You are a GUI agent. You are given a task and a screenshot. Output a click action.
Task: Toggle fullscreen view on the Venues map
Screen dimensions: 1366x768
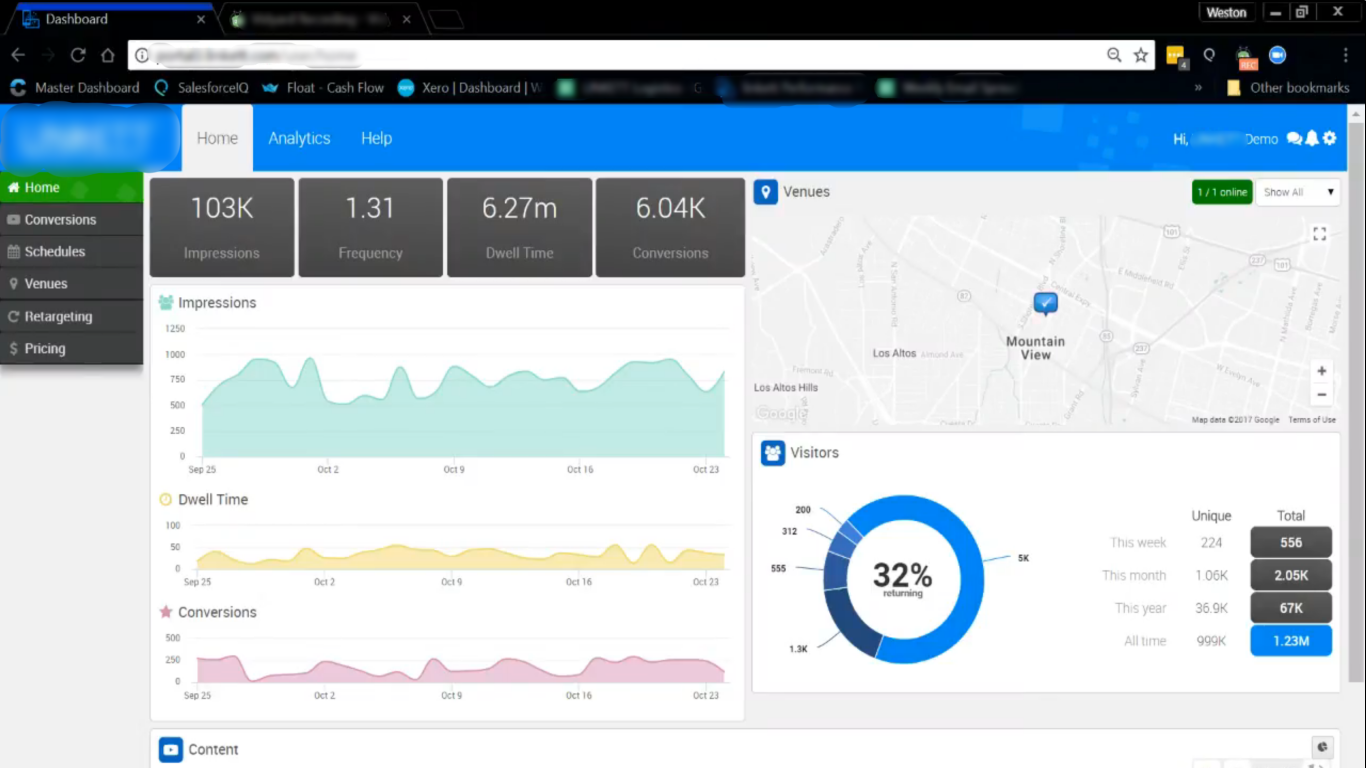pyautogui.click(x=1318, y=233)
